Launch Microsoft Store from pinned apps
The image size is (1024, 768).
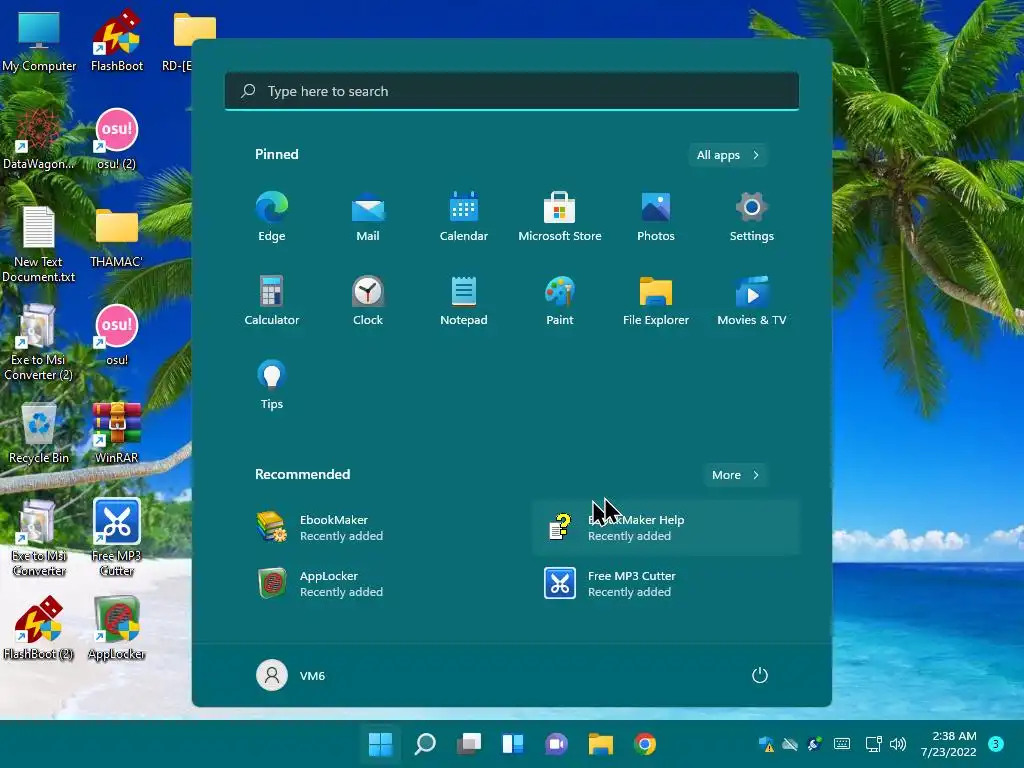pos(560,217)
